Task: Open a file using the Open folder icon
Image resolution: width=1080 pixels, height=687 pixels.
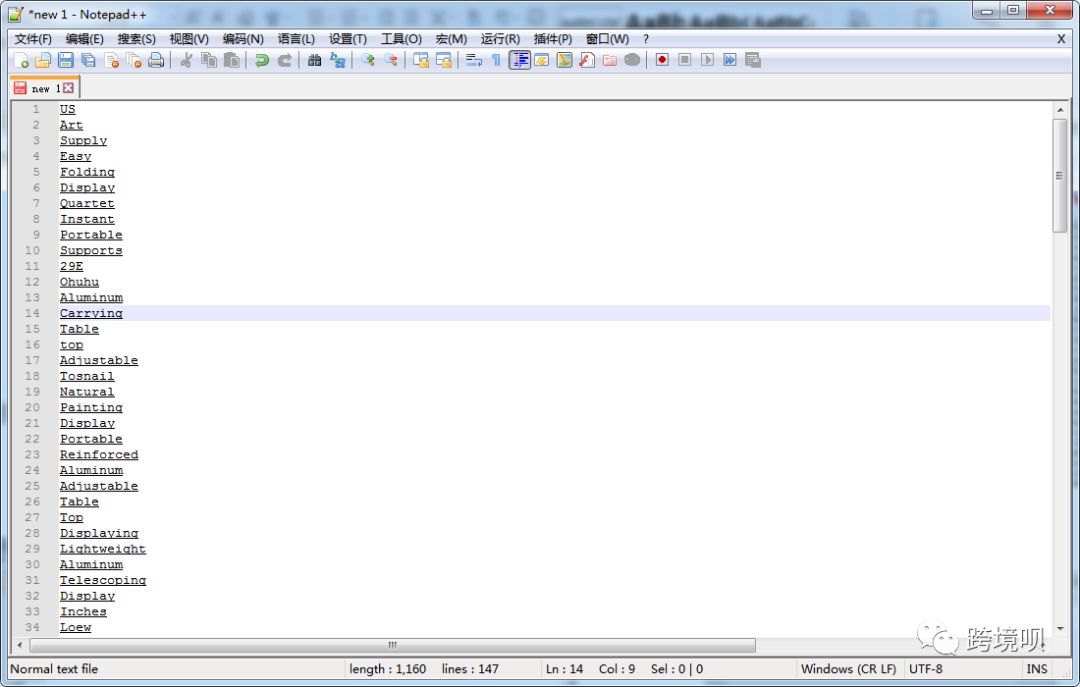Action: (x=43, y=61)
